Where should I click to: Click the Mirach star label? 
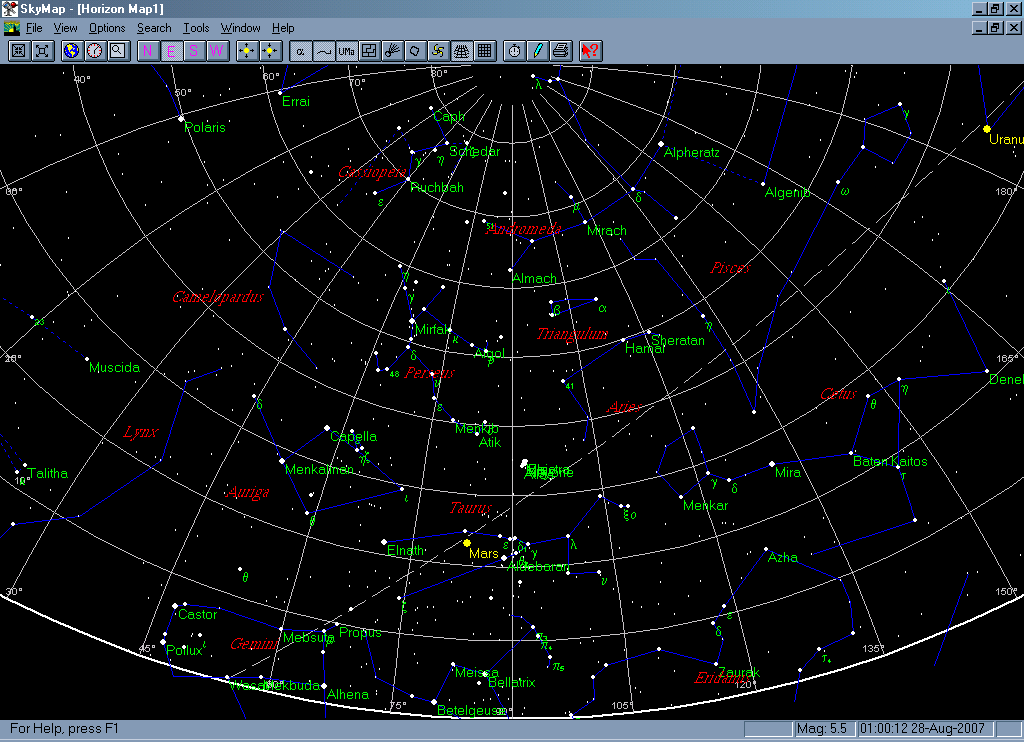point(607,231)
